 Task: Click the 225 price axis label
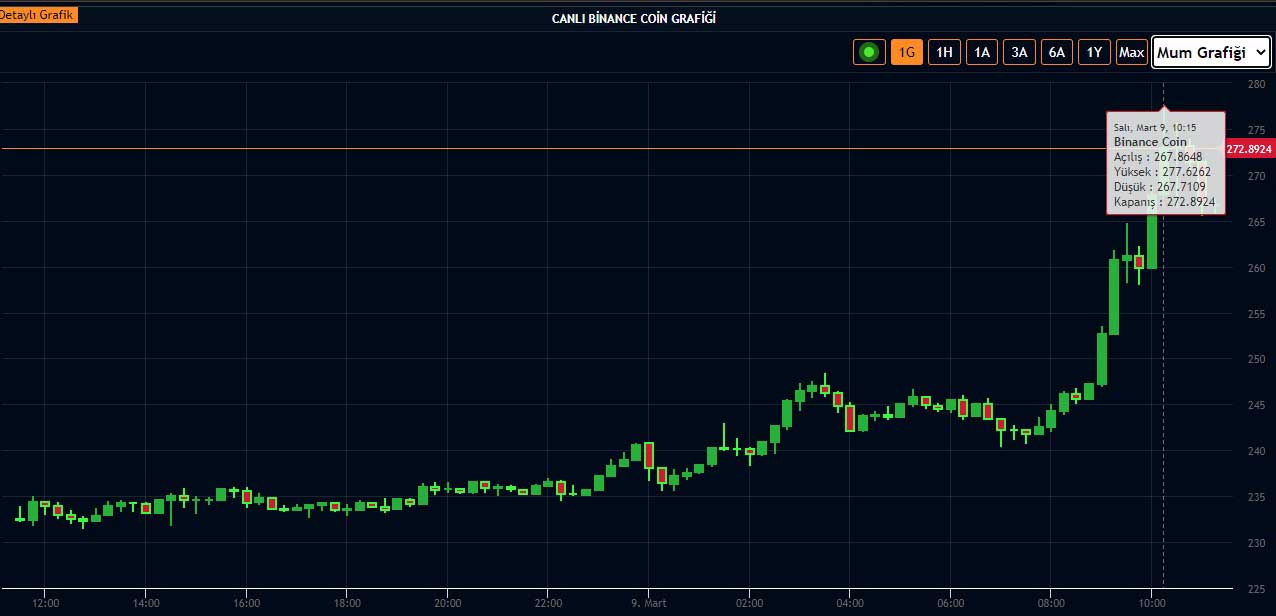tap(1256, 588)
